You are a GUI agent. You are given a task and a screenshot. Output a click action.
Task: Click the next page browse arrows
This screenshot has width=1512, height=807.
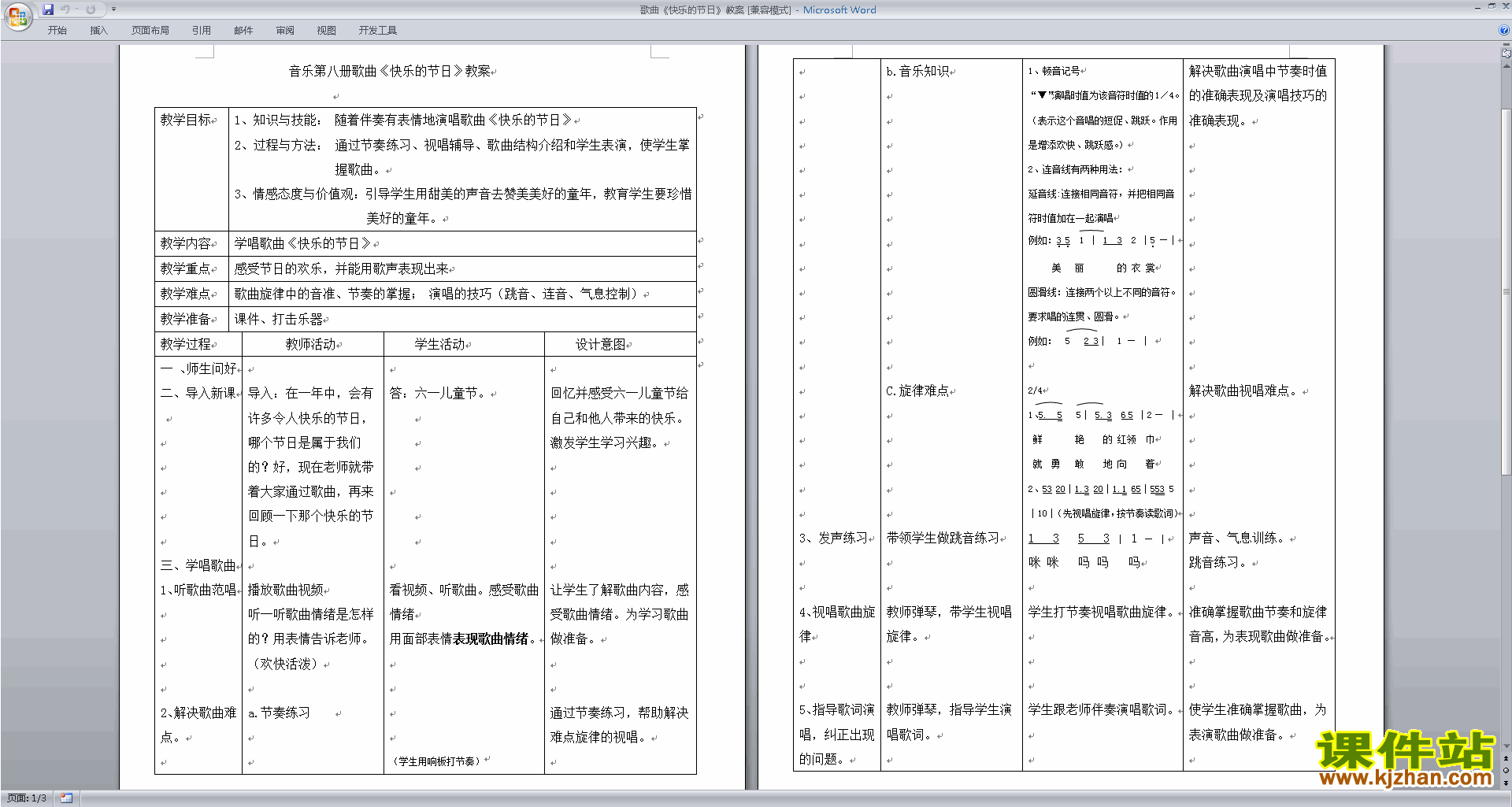coord(1506,783)
